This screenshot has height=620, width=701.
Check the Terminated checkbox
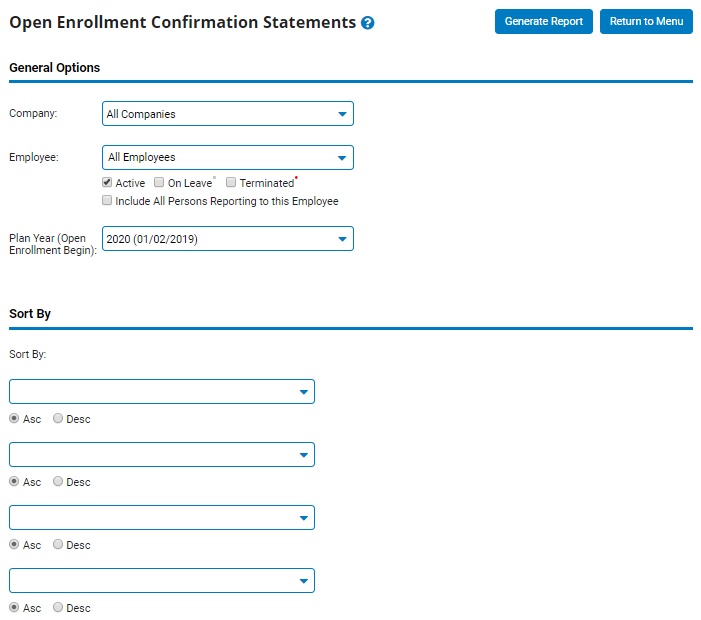click(x=231, y=182)
